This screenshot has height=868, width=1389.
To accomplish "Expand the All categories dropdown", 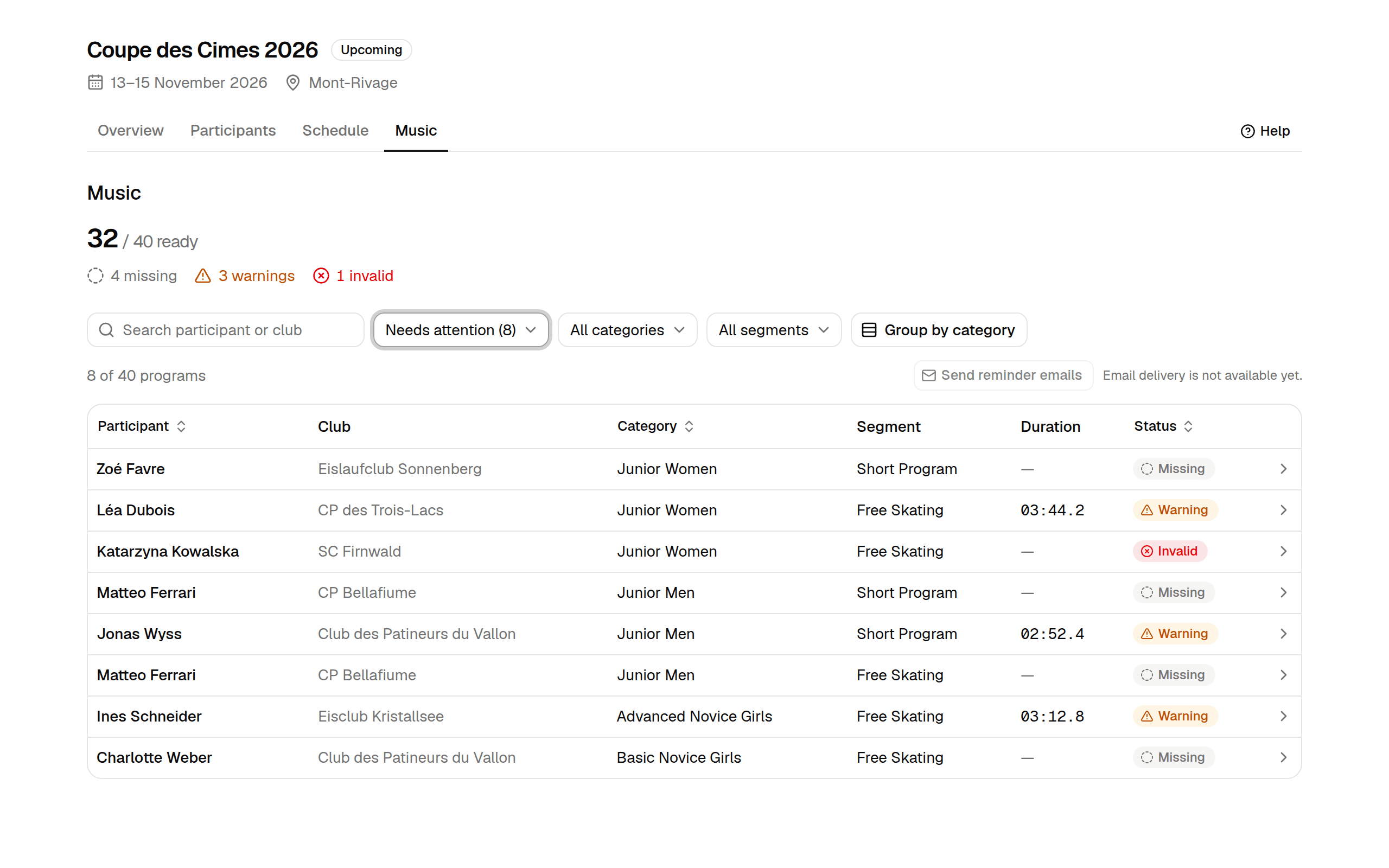I will pos(627,330).
